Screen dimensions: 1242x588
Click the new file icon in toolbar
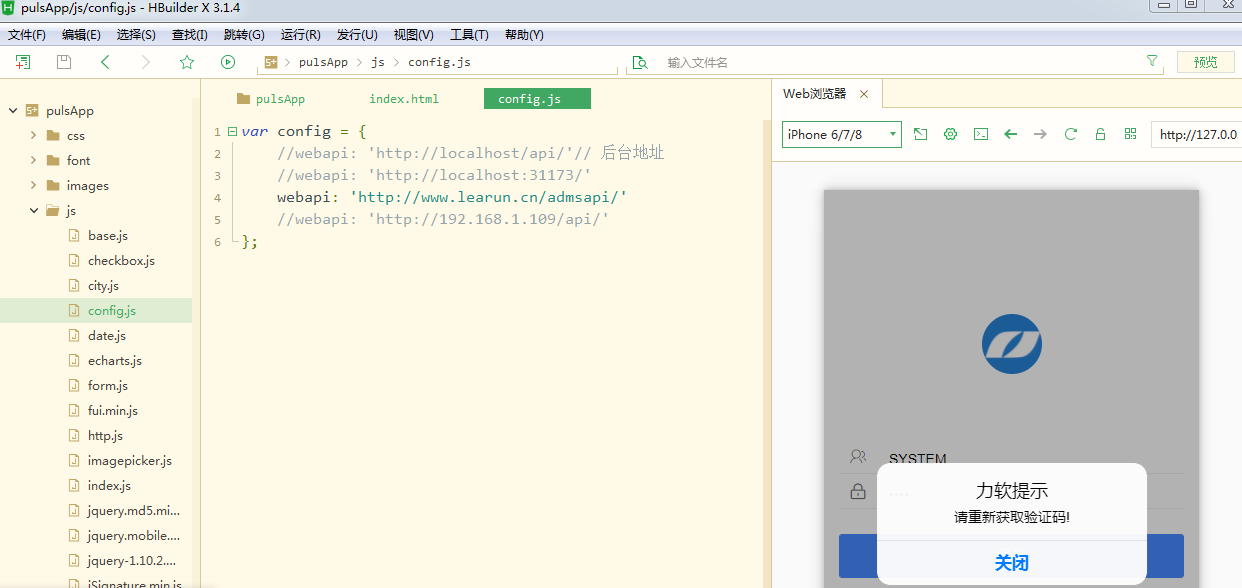pos(23,62)
